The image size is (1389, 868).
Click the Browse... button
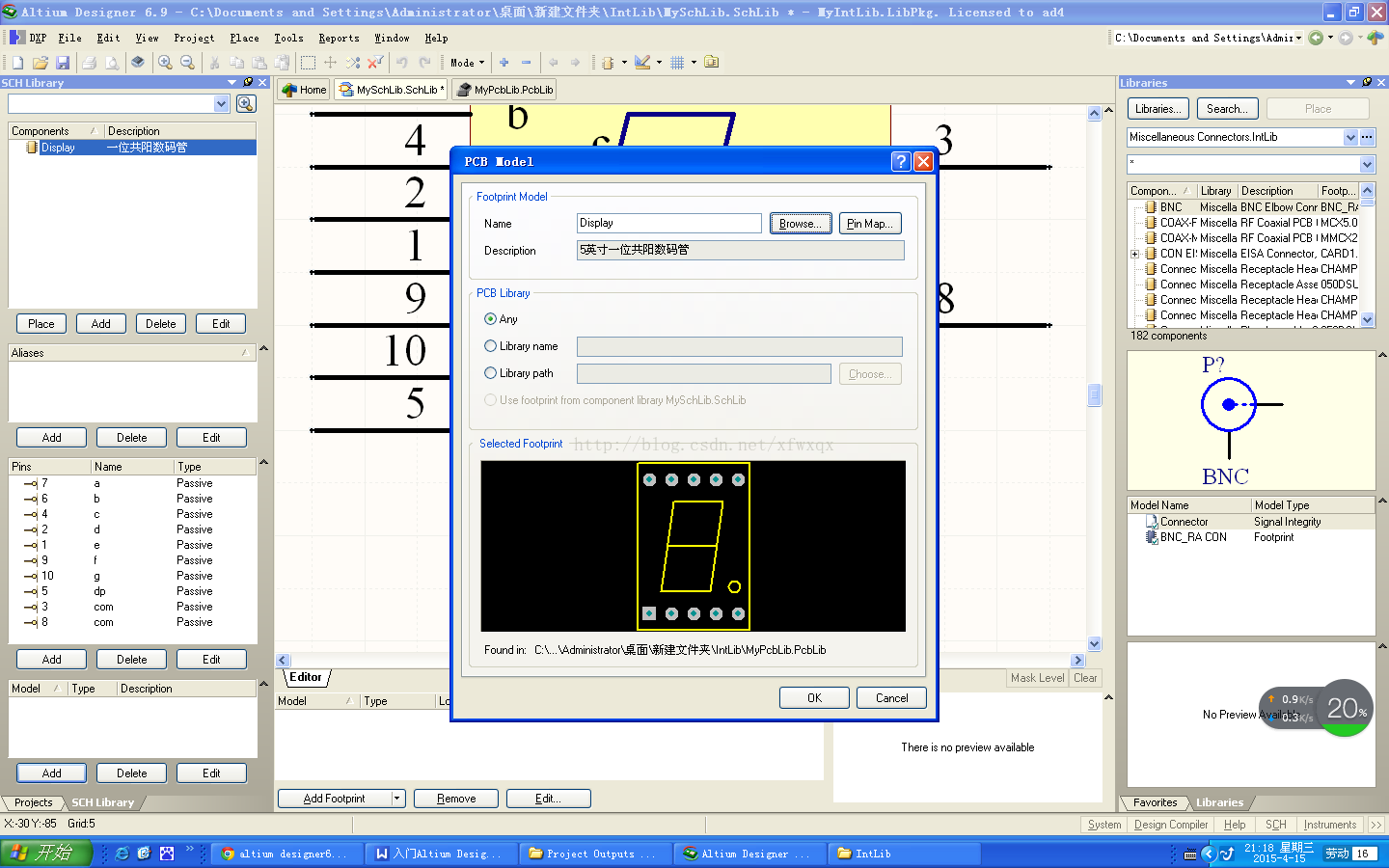[x=800, y=224]
